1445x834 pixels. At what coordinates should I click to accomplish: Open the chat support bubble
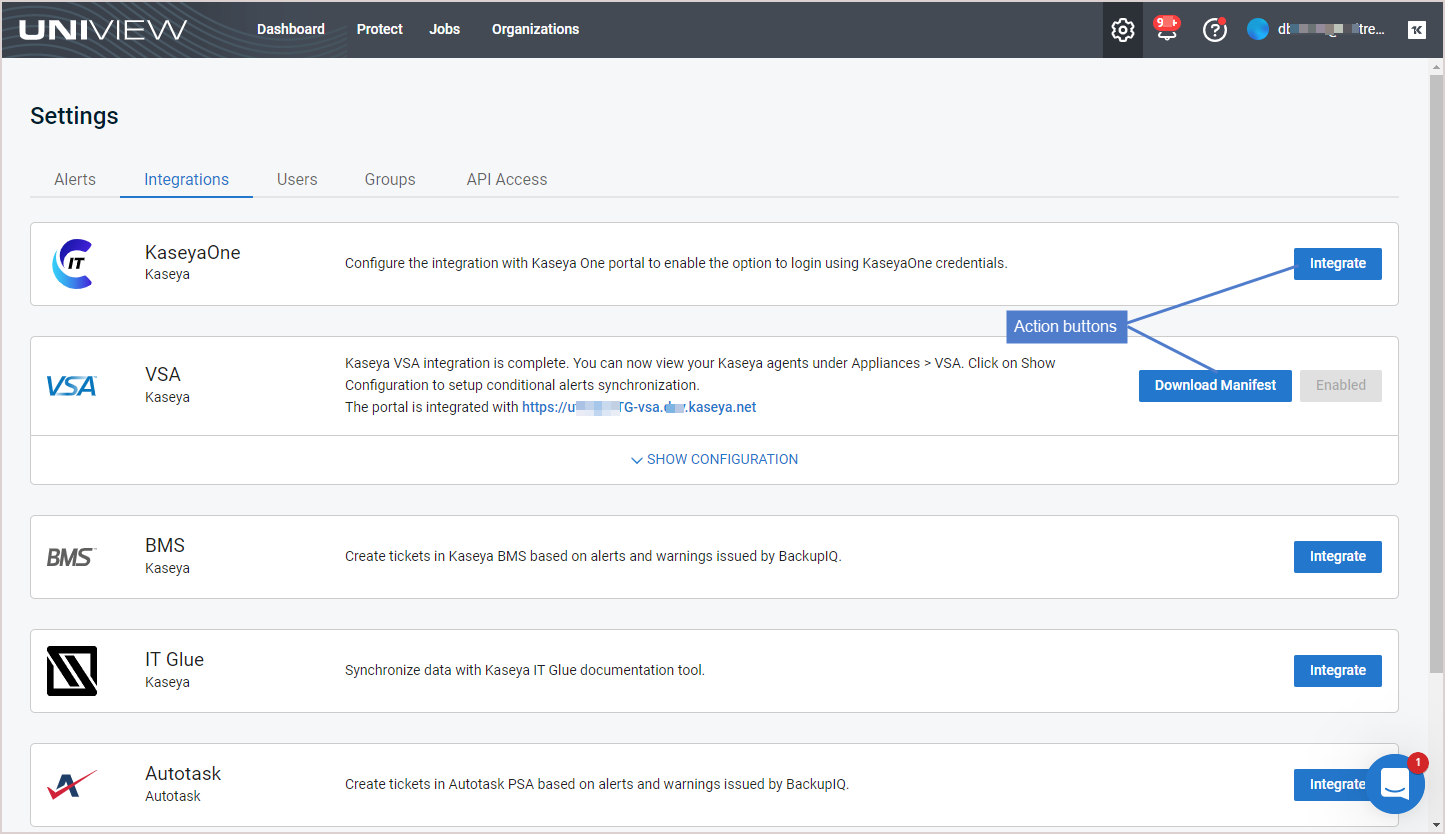pyautogui.click(x=1395, y=784)
